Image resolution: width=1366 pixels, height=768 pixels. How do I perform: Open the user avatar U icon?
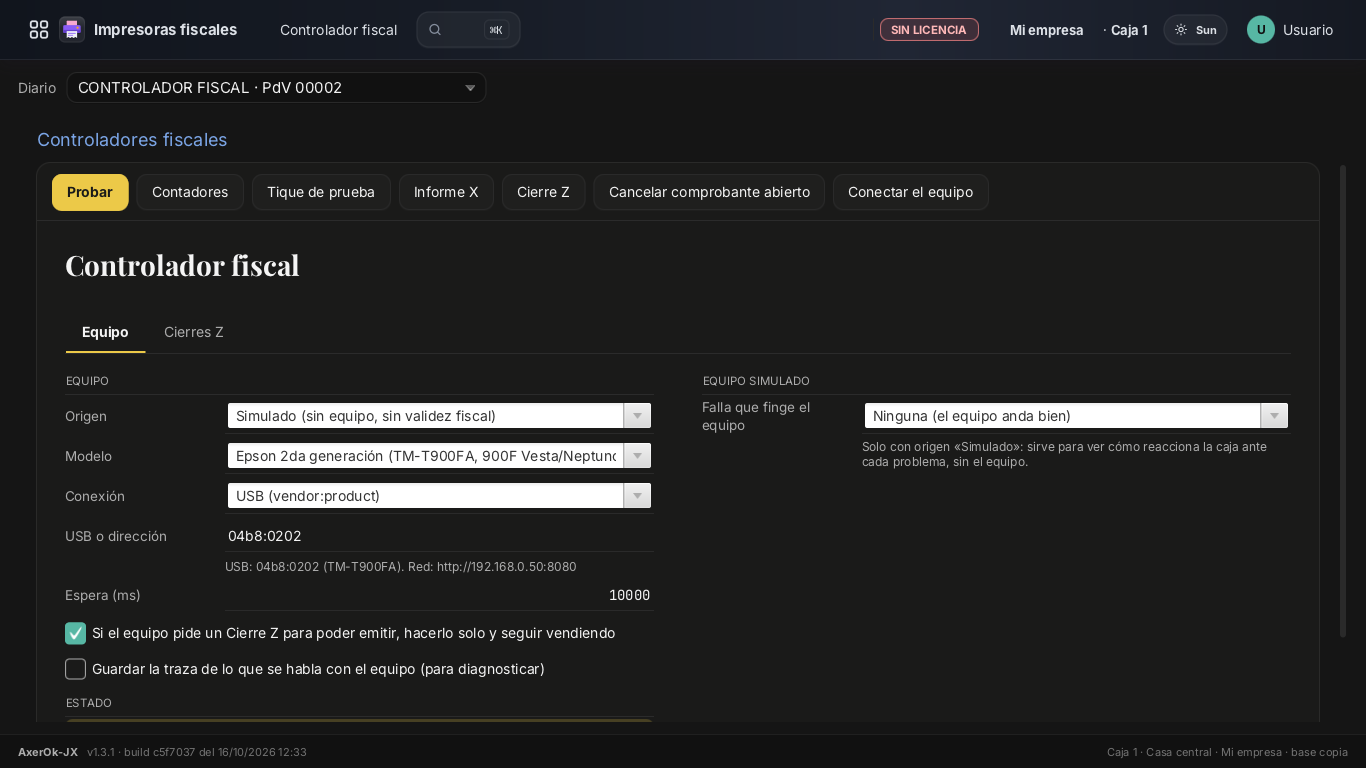pos(1261,30)
